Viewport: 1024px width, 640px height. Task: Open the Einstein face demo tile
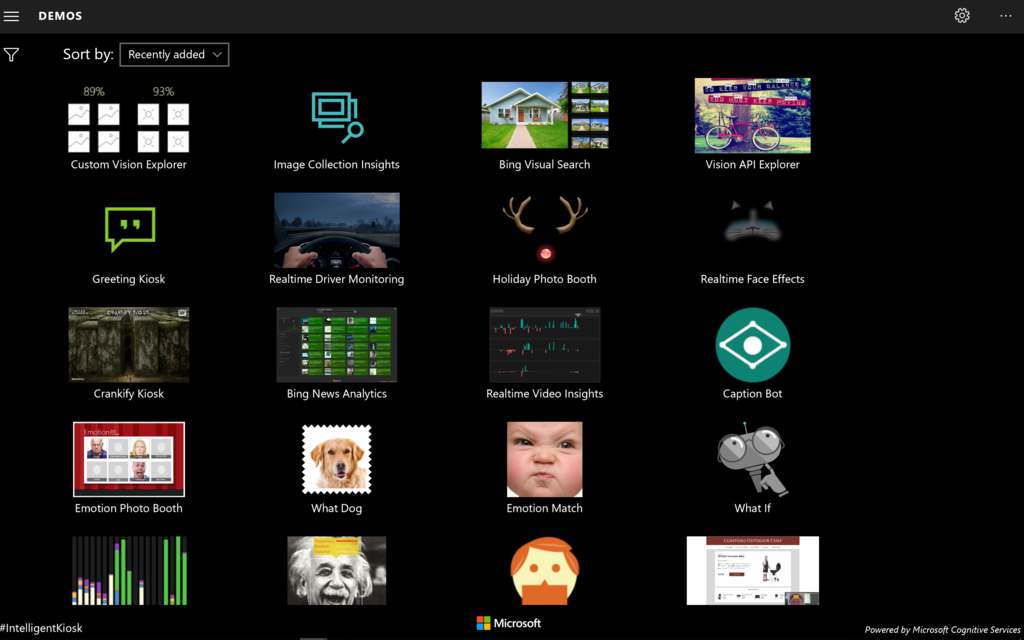click(337, 571)
